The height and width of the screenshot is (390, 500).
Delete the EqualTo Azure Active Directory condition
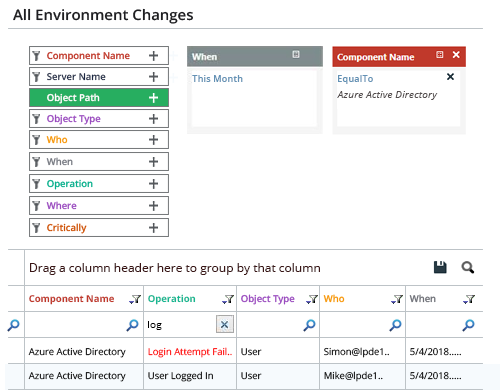[450, 77]
